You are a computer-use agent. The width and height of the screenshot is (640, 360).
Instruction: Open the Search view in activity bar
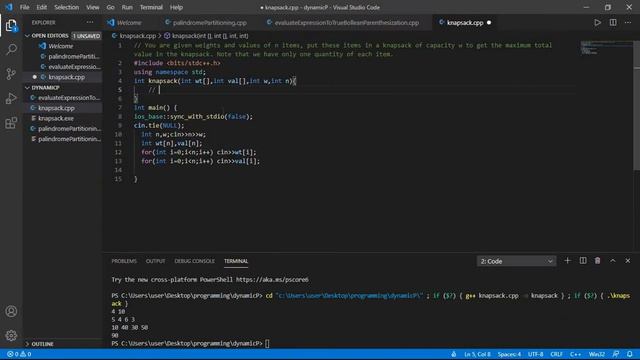point(11,49)
